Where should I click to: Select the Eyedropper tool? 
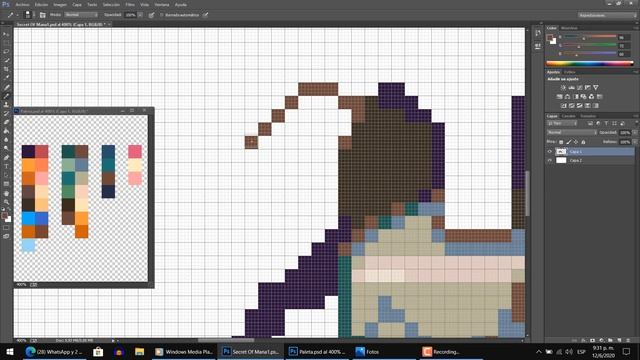[x=6, y=78]
